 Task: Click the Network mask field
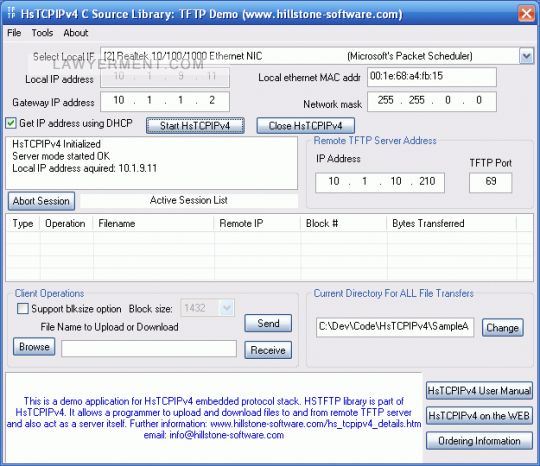point(432,101)
